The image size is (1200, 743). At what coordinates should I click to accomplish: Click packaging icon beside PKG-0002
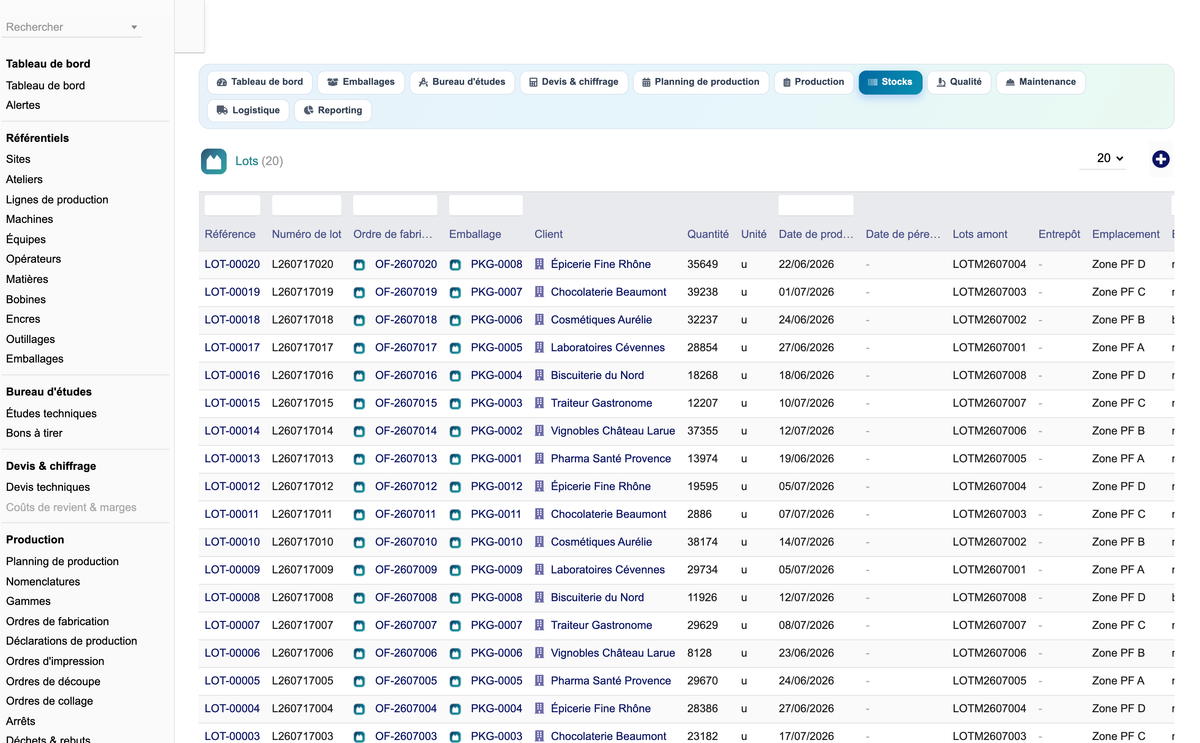point(455,431)
